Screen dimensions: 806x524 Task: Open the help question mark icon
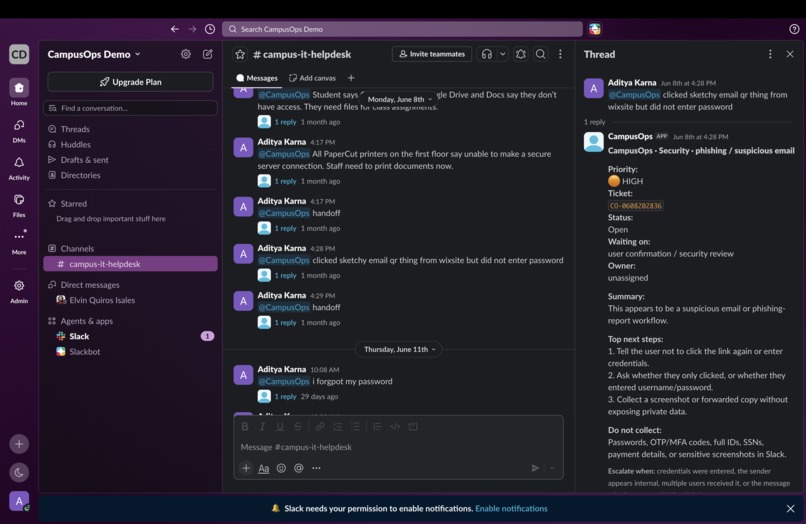coord(794,29)
